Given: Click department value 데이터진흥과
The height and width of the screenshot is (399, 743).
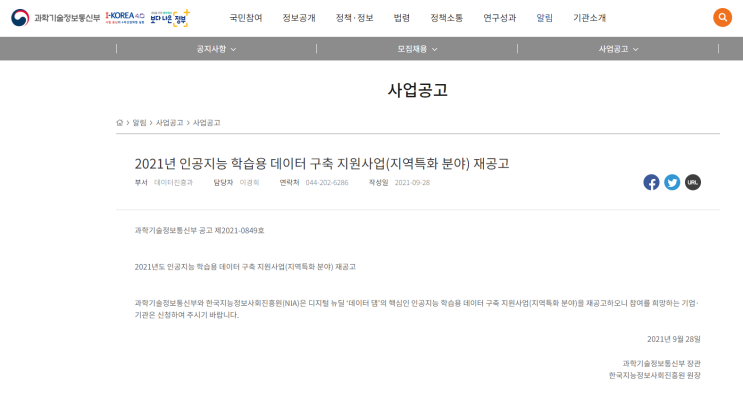Looking at the screenshot, I should pyautogui.click(x=173, y=182).
